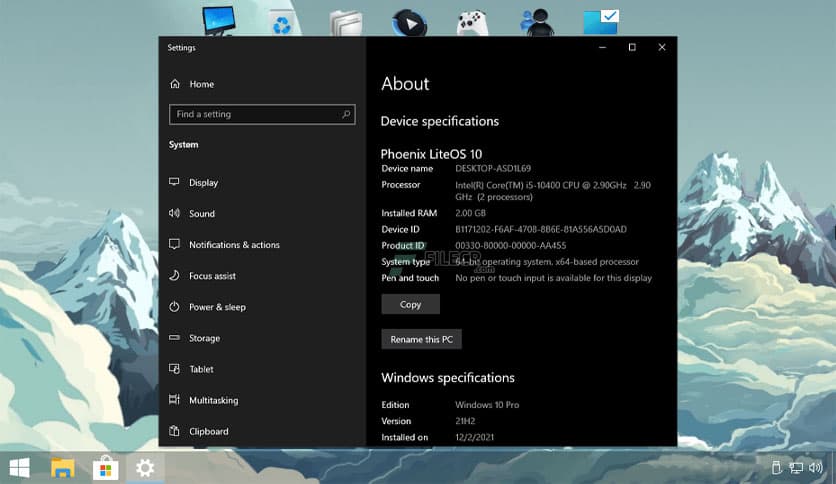836x484 pixels.
Task: Click the Installed on date 12/2/2021
Action: pos(474,437)
